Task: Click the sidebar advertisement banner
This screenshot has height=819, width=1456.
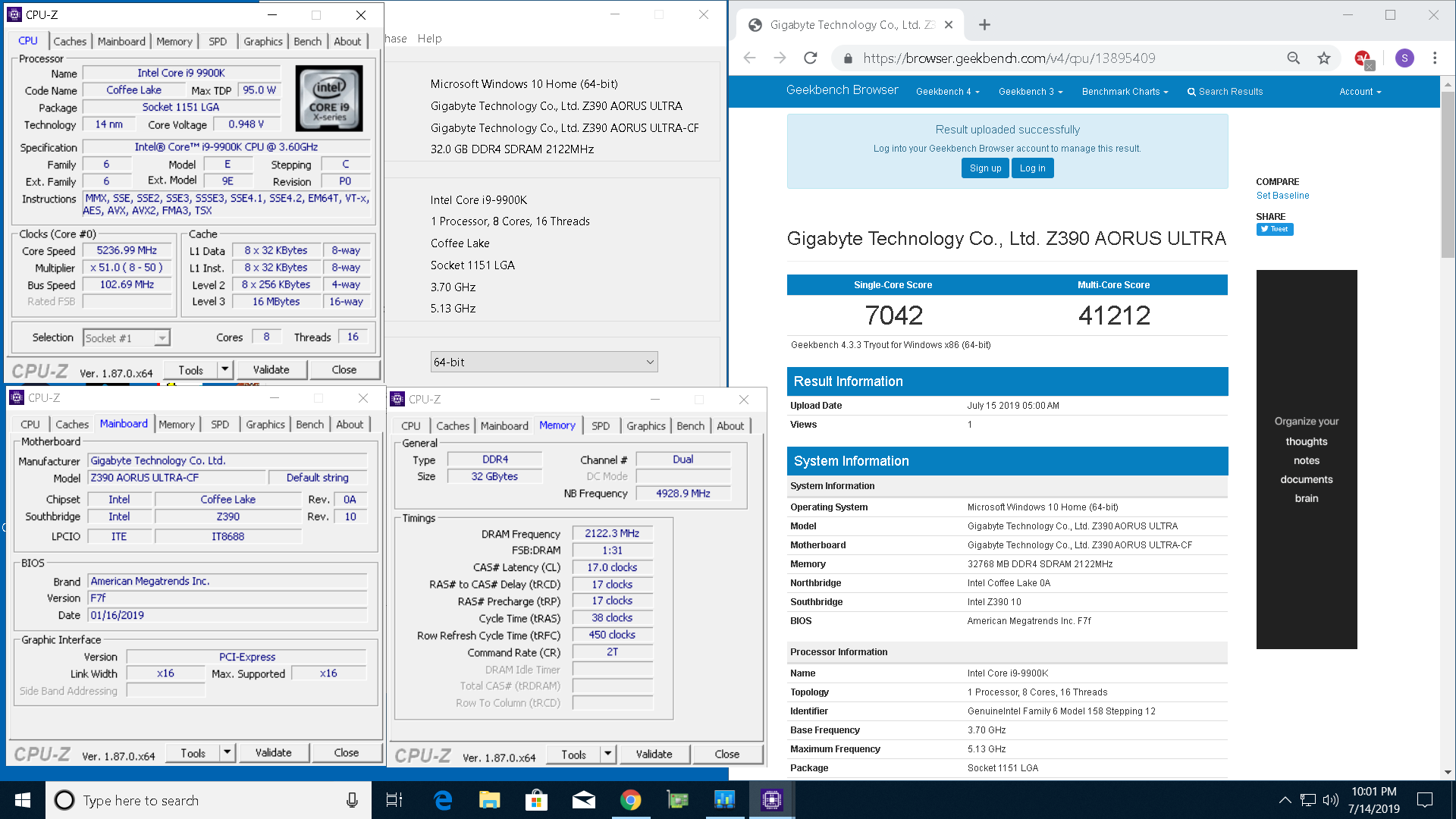Action: point(1307,459)
